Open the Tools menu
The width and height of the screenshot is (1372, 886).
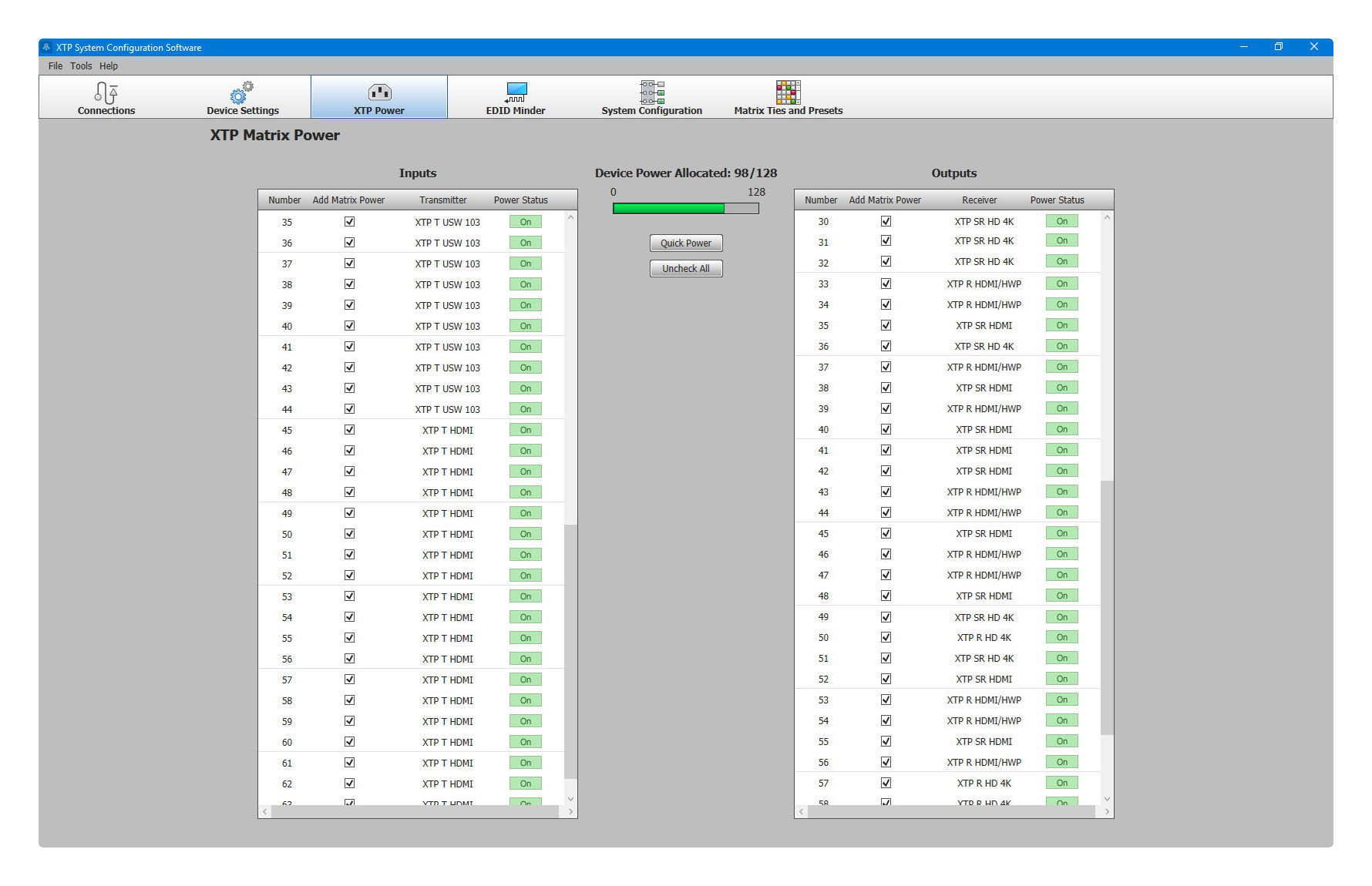(81, 66)
